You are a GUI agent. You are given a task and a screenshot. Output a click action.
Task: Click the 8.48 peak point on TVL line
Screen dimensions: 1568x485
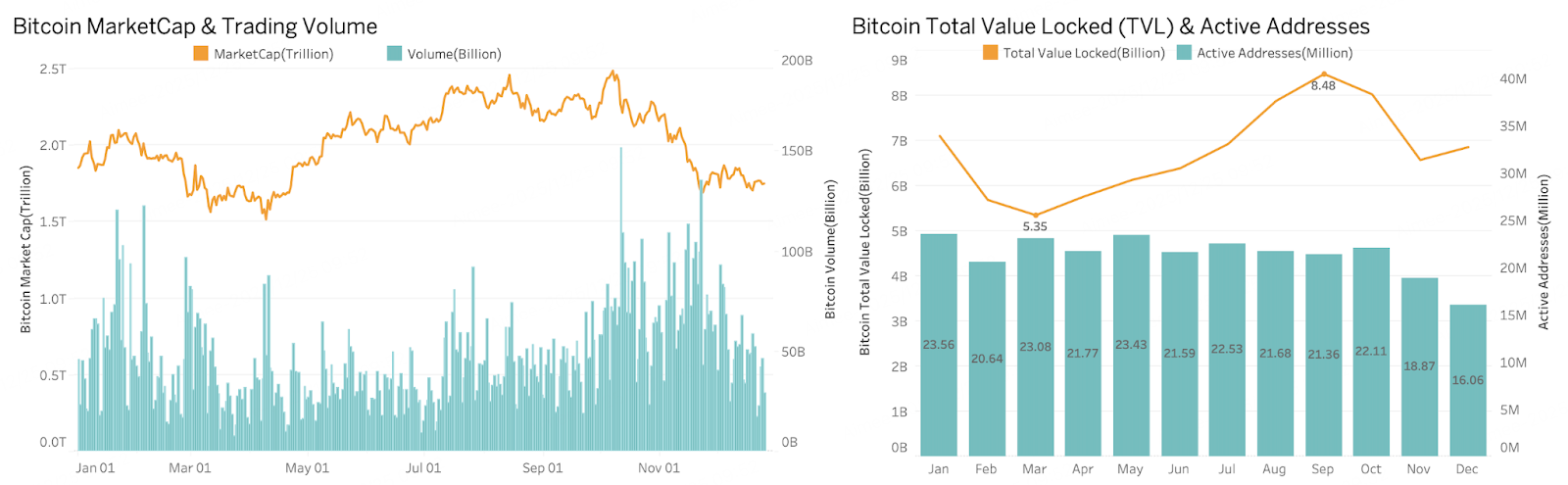(1324, 74)
